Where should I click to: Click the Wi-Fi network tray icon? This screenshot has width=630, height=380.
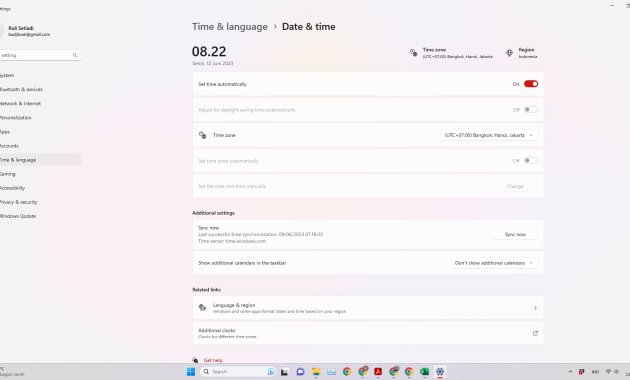(x=608, y=372)
